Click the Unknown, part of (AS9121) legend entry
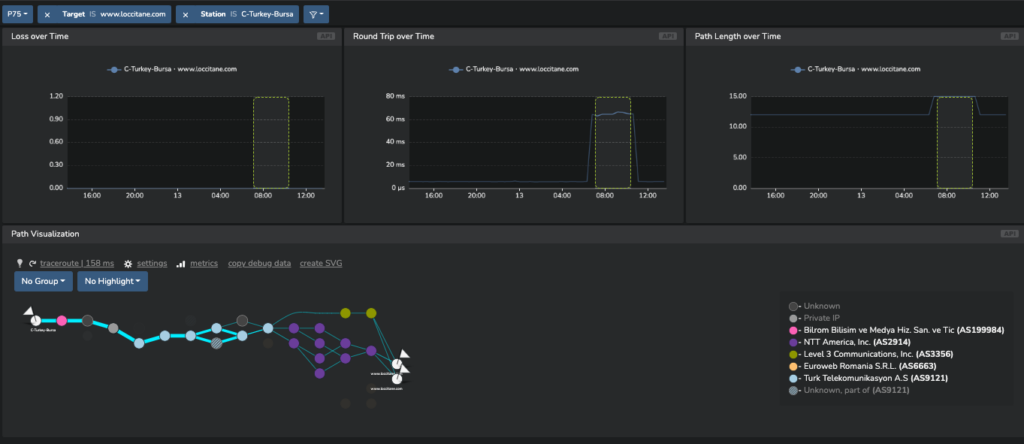The width and height of the screenshot is (1024, 444). click(x=848, y=390)
